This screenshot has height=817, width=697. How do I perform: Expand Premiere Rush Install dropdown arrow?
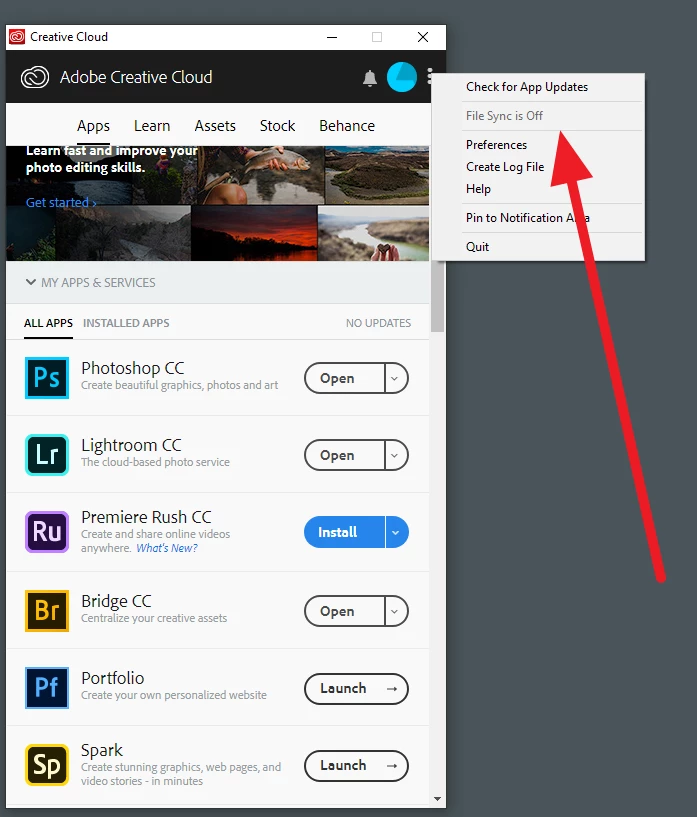coord(396,533)
